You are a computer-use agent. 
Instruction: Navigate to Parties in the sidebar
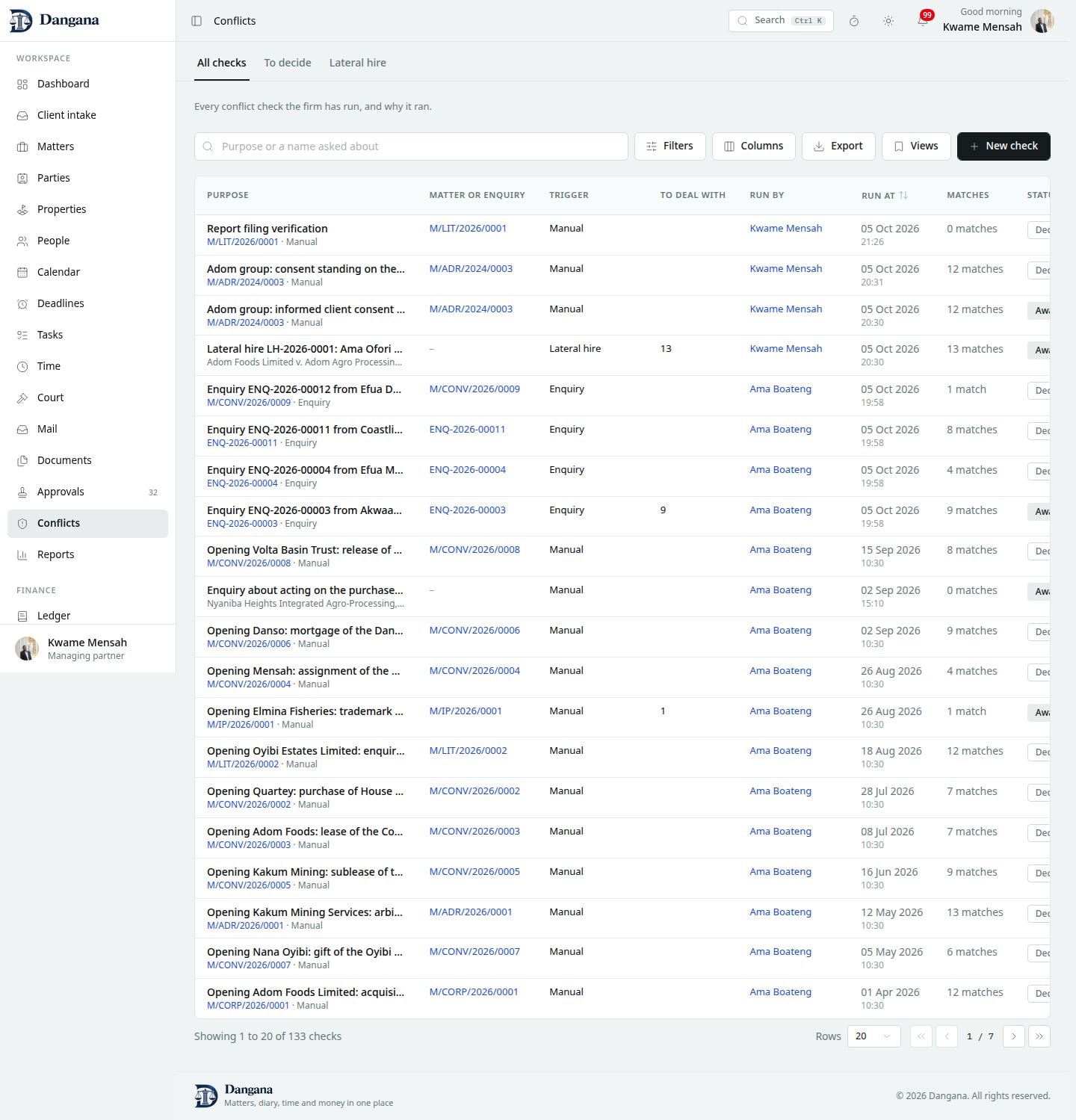(87, 178)
